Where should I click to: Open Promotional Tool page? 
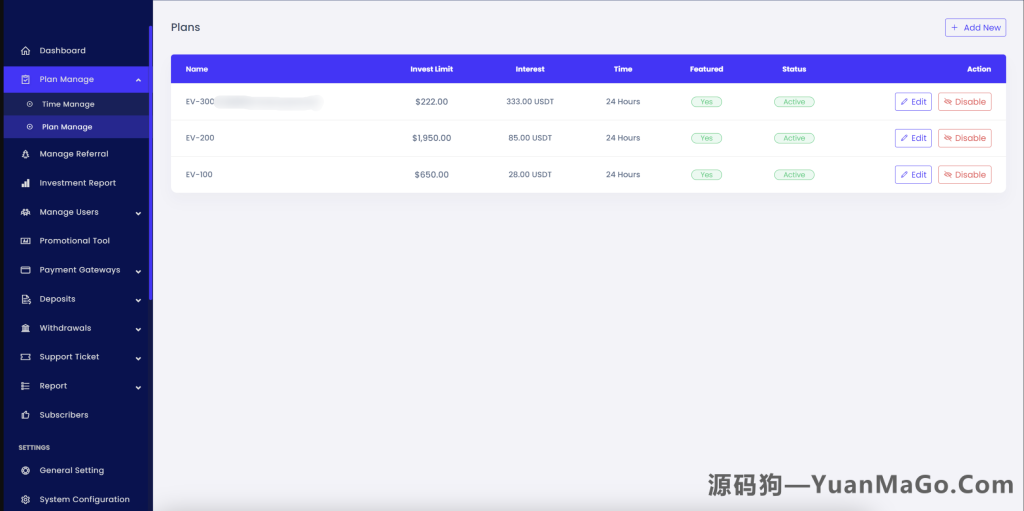click(x=76, y=241)
